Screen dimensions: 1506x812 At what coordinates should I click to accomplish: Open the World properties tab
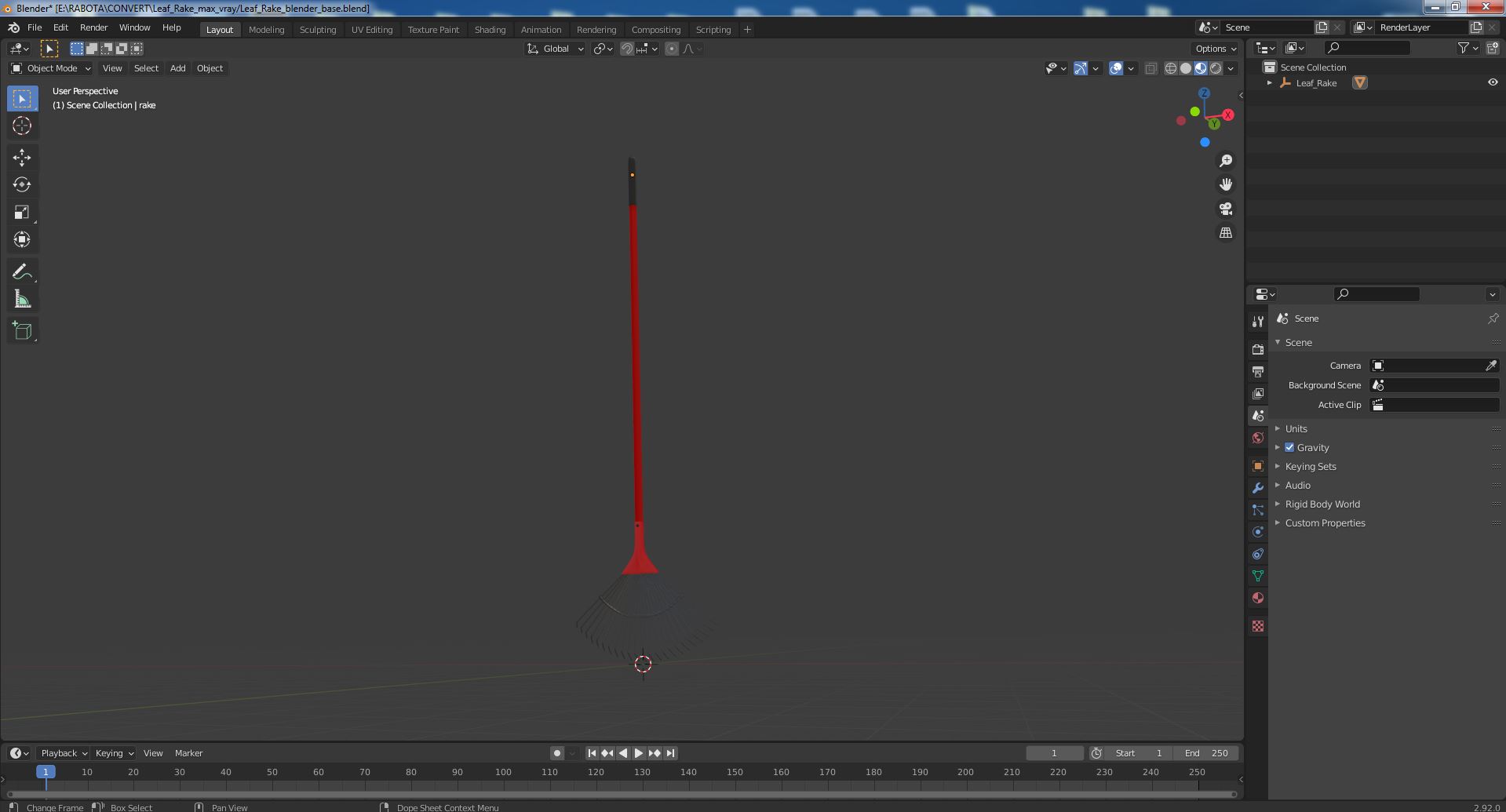pos(1258,438)
